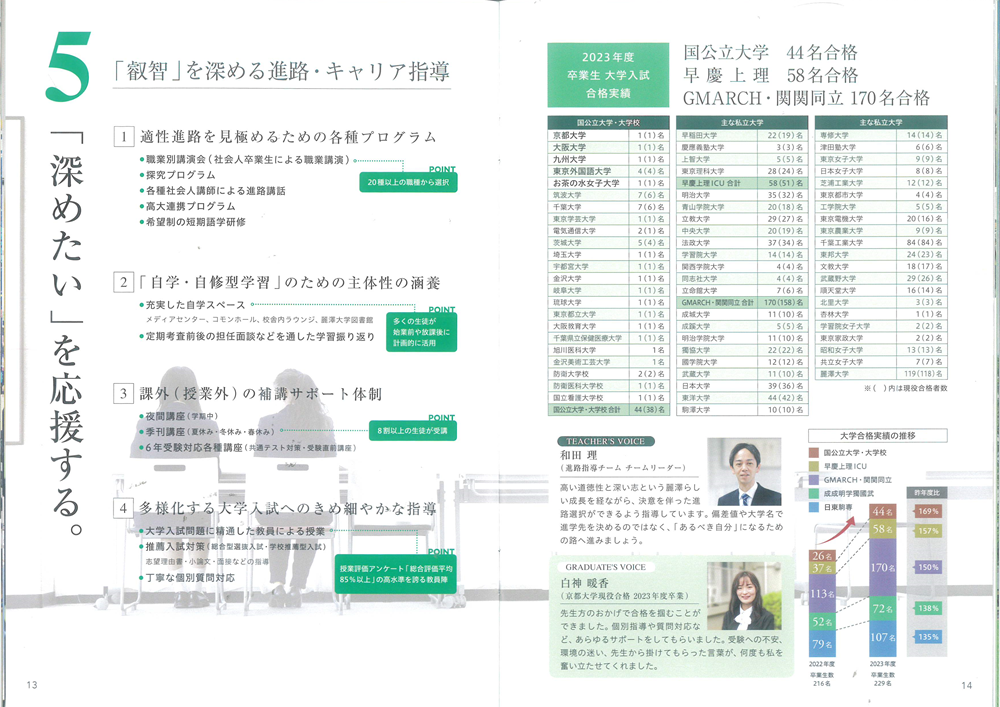Click the 8割以上の生徒が受講 POINT badge
This screenshot has width=1000, height=707.
[413, 430]
